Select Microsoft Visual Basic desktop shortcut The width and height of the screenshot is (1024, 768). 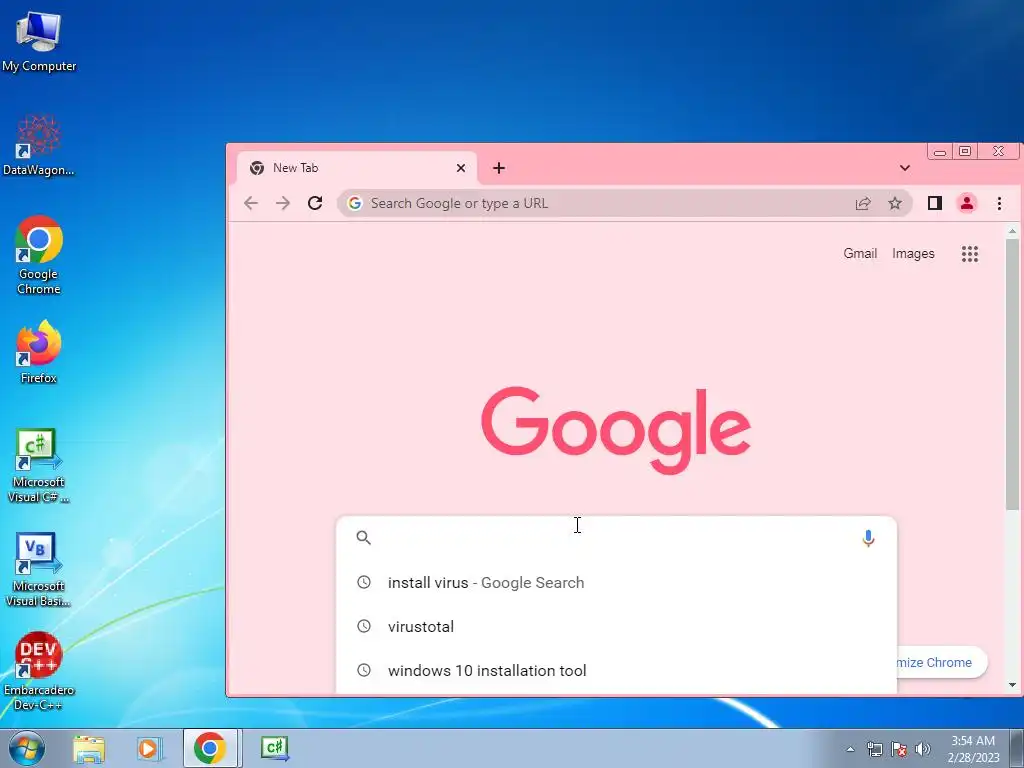pos(39,569)
